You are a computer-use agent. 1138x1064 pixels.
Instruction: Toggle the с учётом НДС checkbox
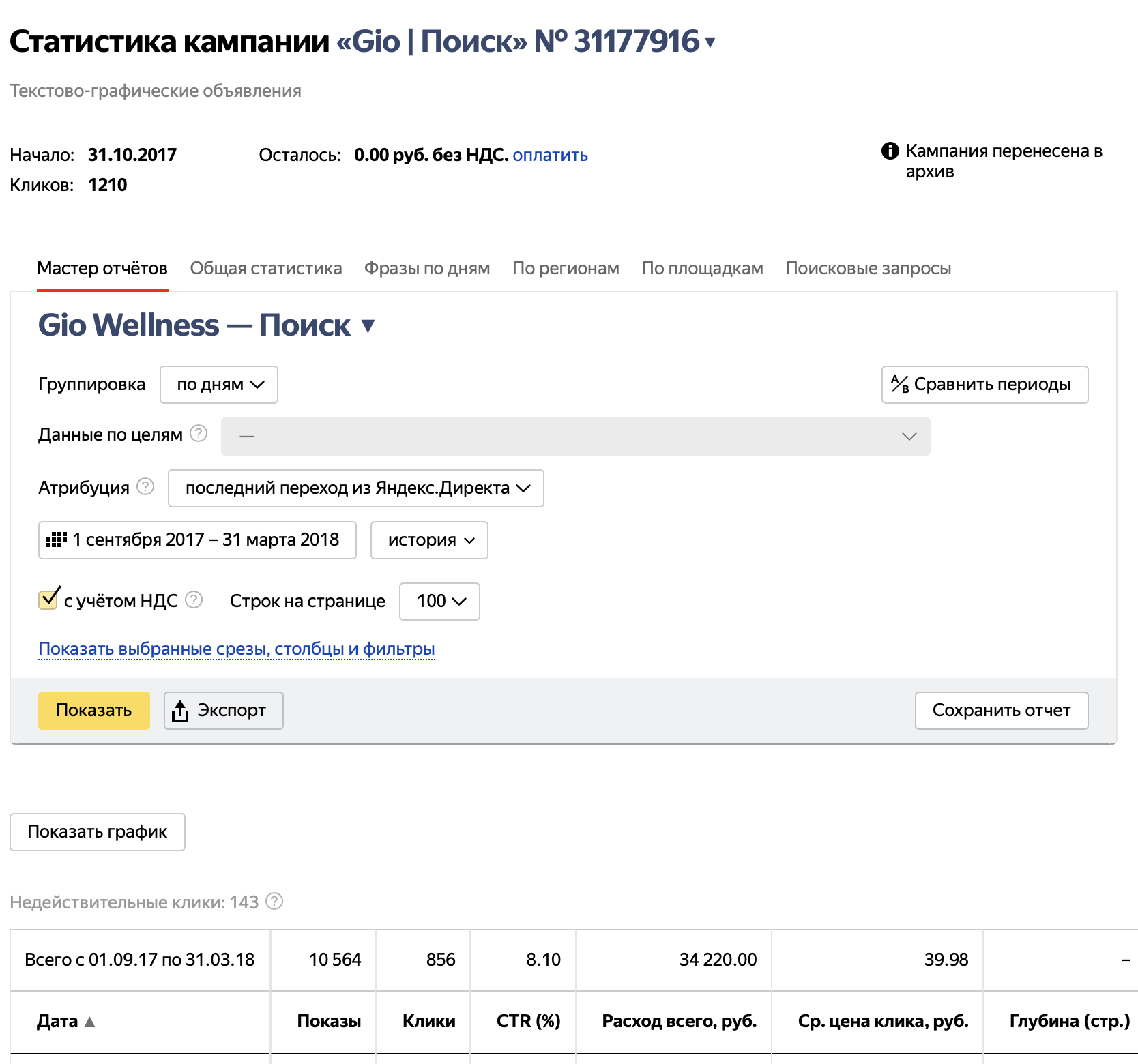click(48, 599)
